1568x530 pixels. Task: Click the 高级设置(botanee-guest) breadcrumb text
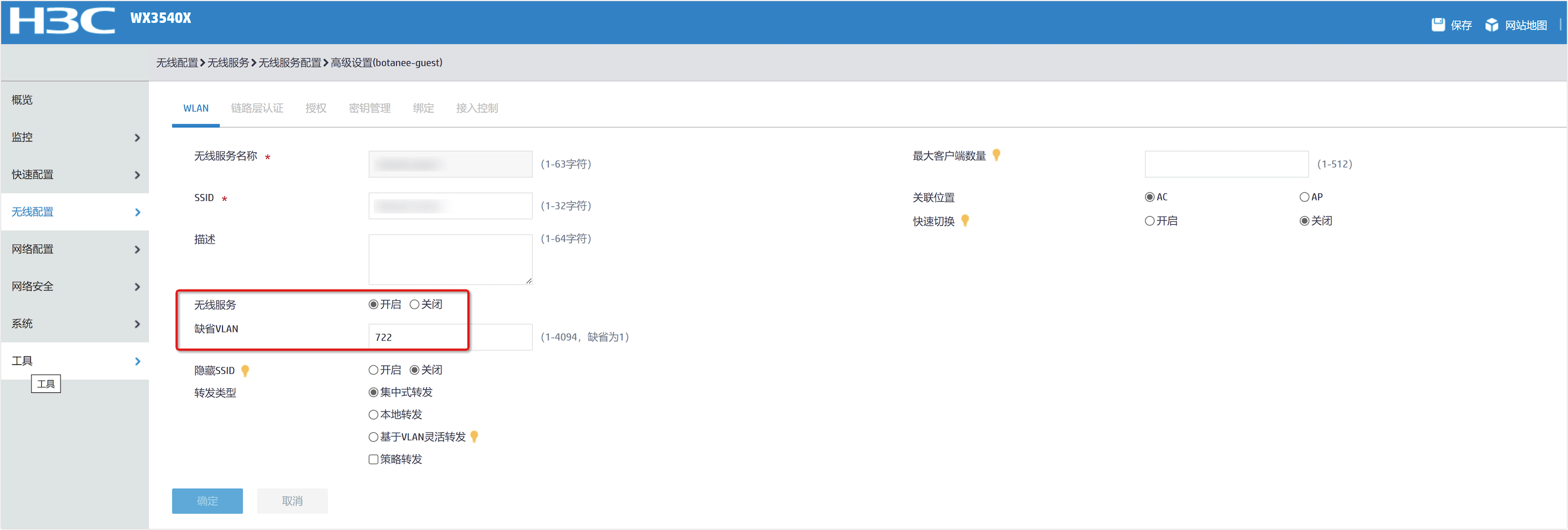386,63
